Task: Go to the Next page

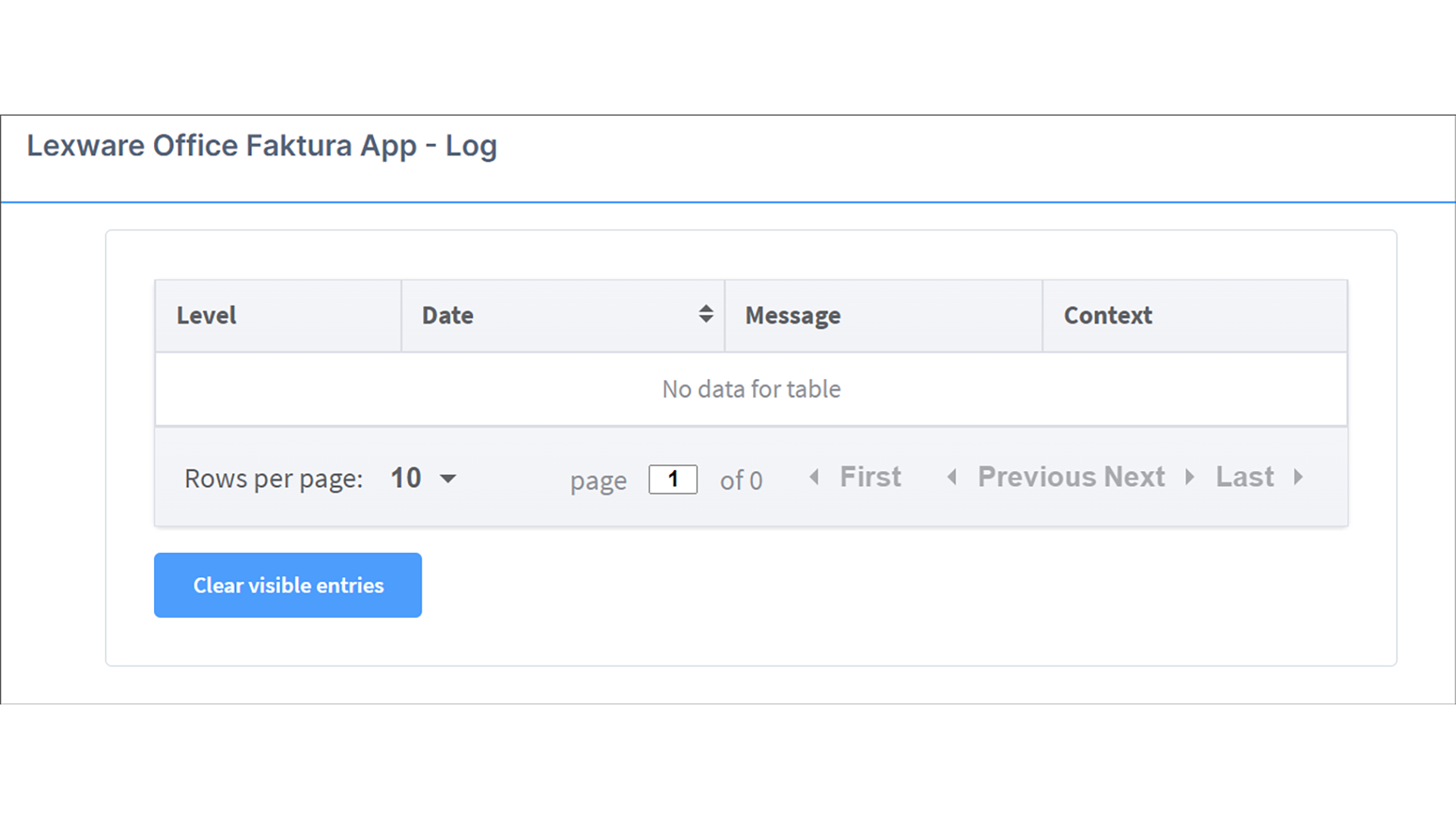Action: [1134, 477]
